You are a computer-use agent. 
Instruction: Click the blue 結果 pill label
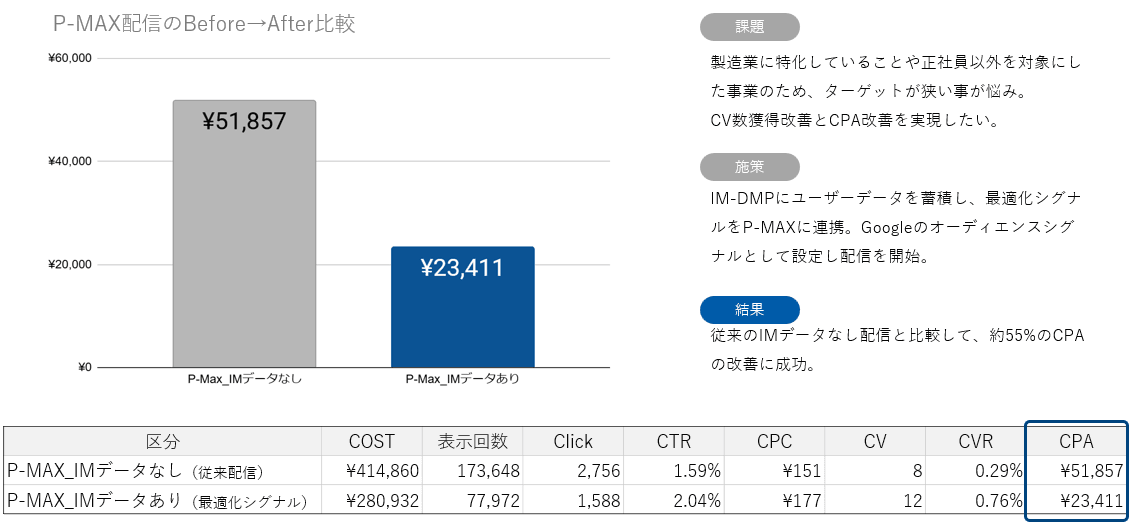(749, 310)
